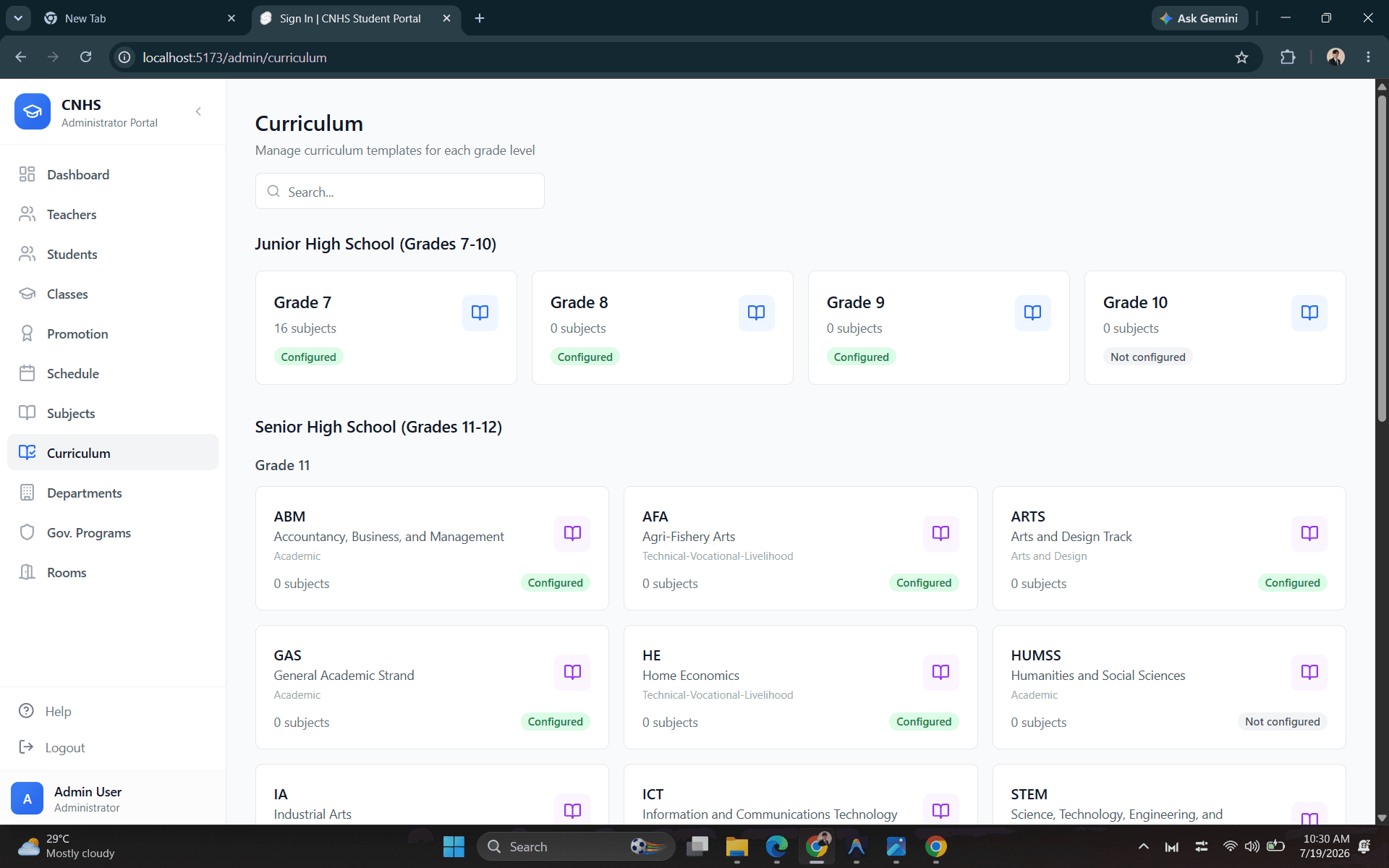
Task: Click Grade 10 Not configured badge
Action: pos(1148,357)
